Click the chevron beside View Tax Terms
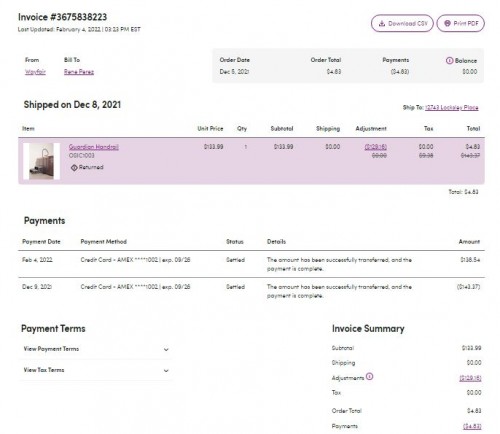 [166, 371]
